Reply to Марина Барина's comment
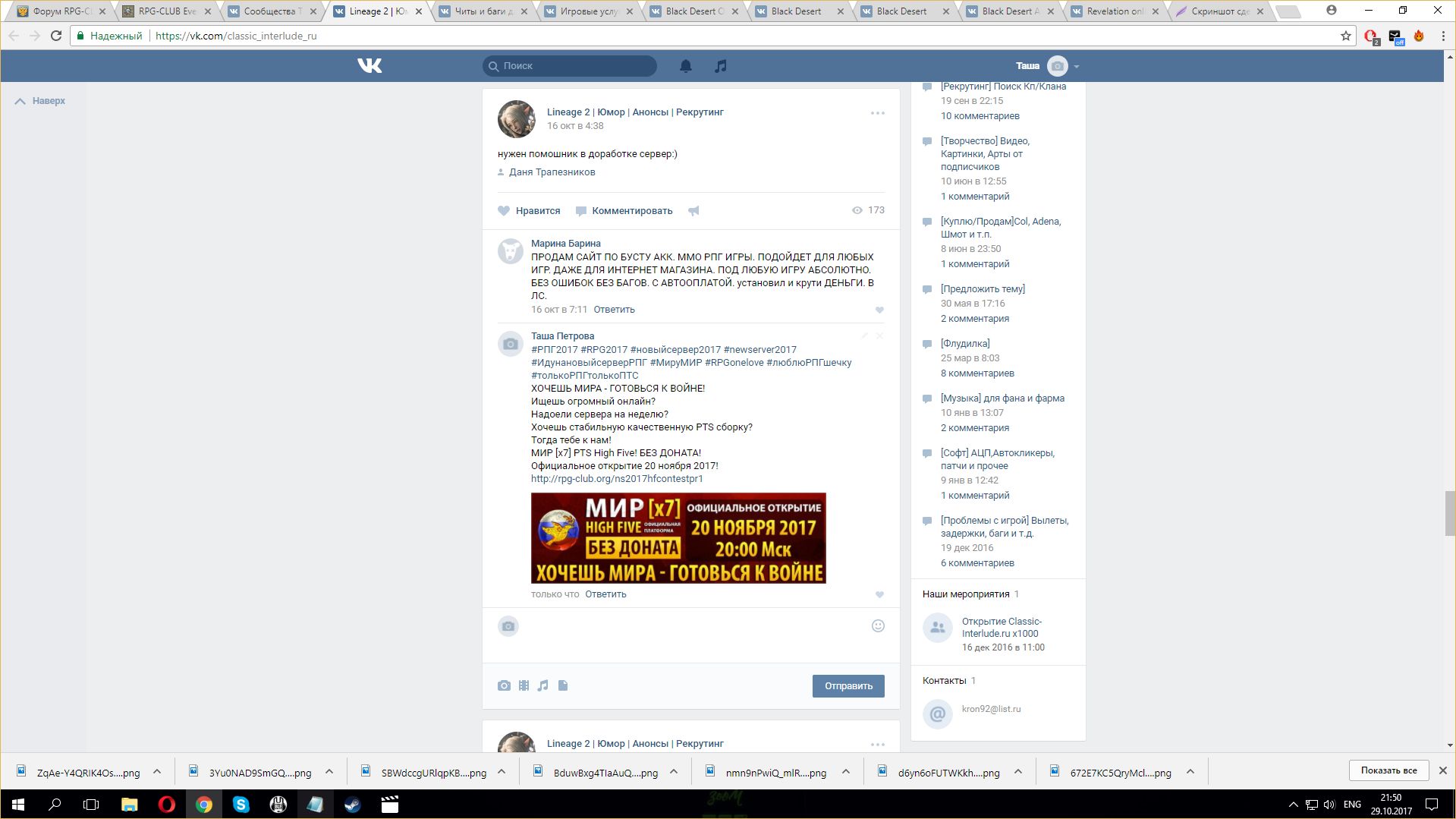Image resolution: width=1456 pixels, height=819 pixels. (x=614, y=310)
